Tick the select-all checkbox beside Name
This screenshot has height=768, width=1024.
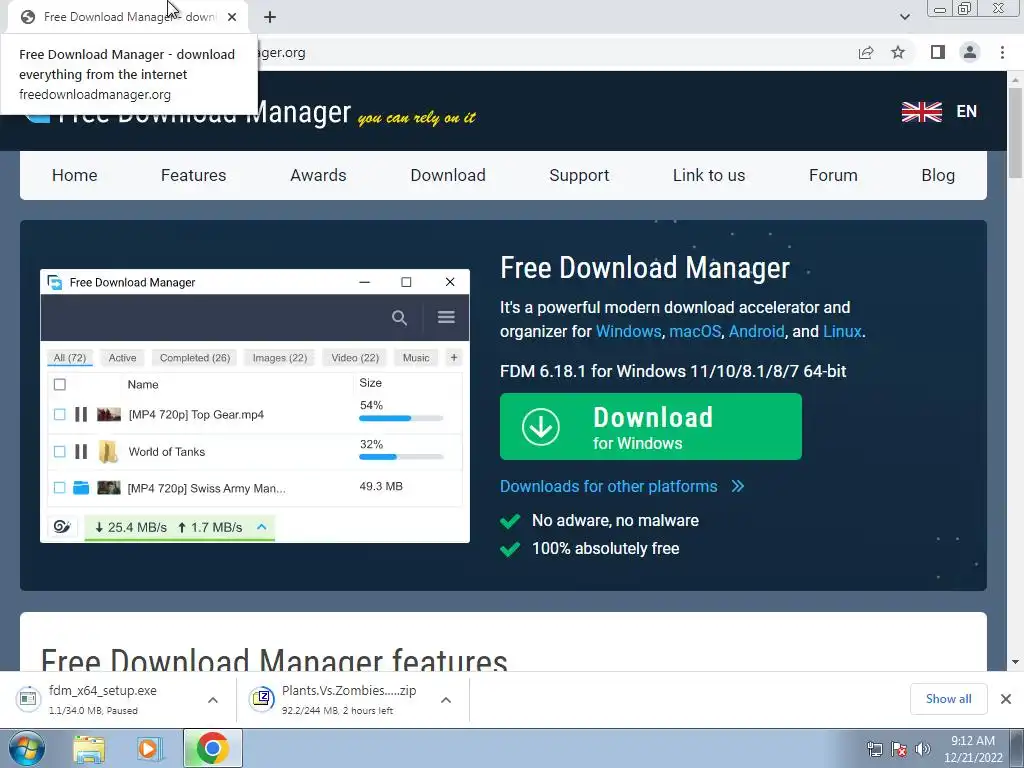[x=59, y=384]
